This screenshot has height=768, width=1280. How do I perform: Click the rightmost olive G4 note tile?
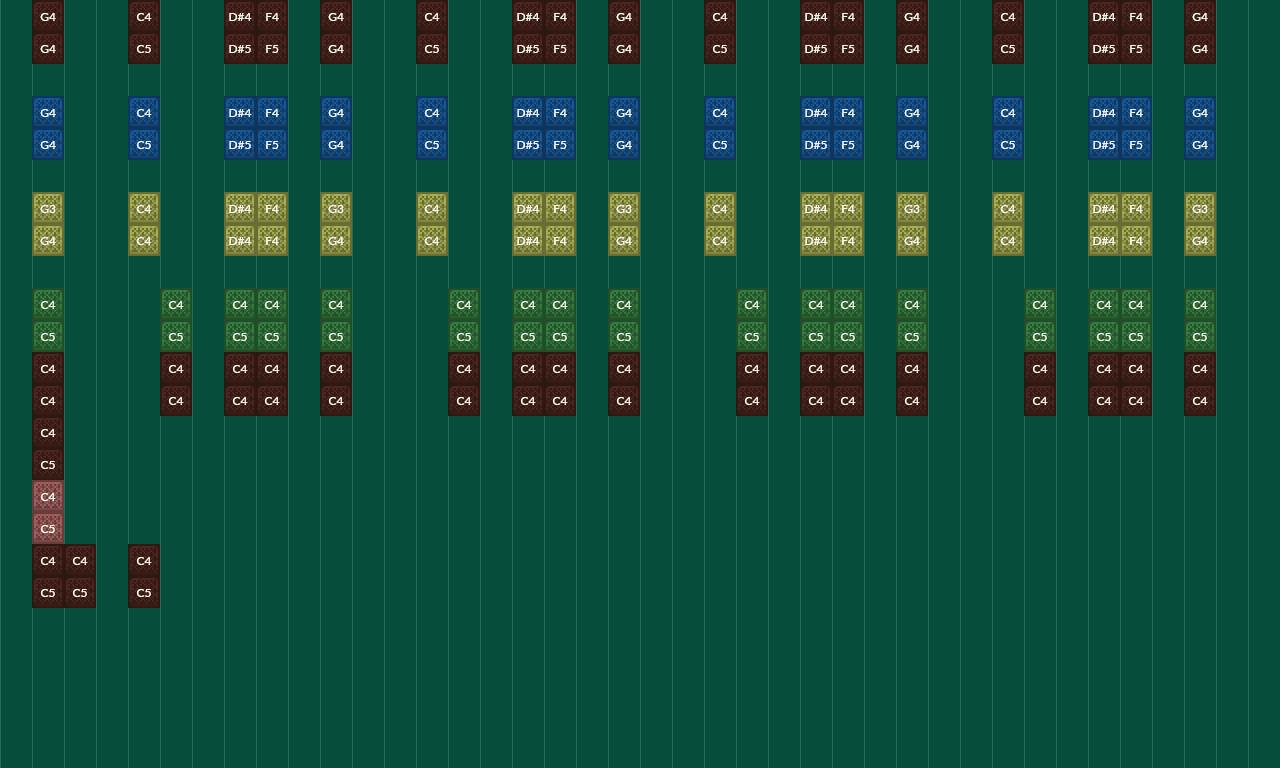1199,241
